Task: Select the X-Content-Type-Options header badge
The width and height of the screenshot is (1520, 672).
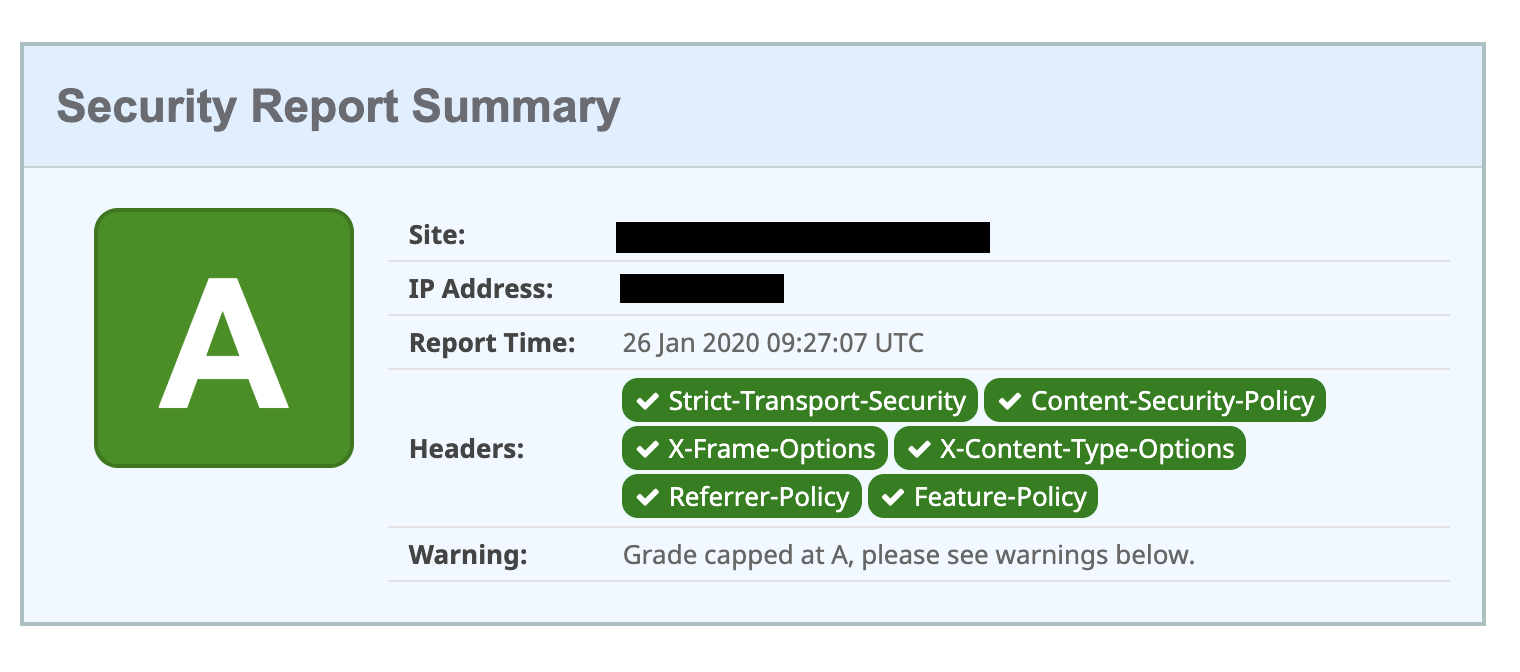Action: coord(1070,449)
